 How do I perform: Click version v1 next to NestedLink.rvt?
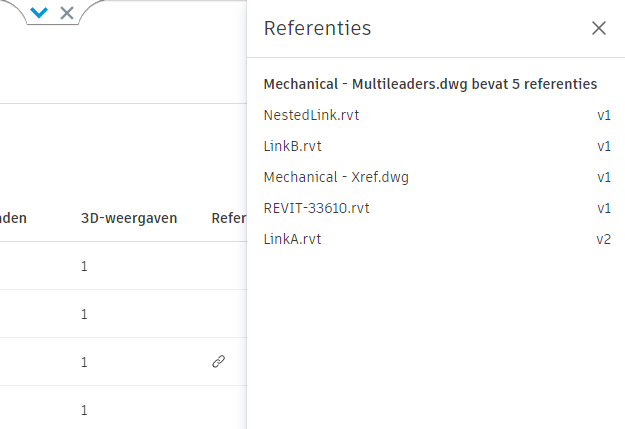click(604, 115)
